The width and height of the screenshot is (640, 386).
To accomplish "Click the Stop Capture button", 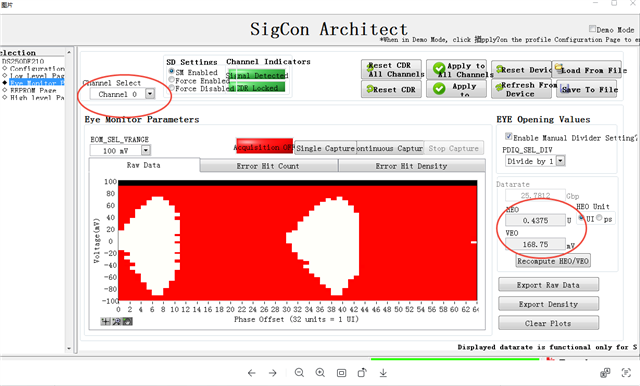I will (453, 148).
